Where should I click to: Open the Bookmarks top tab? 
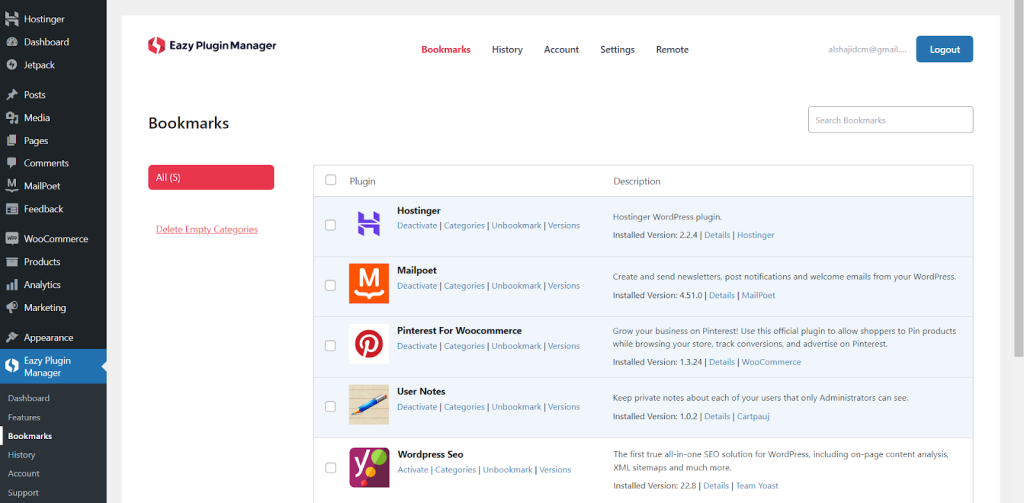coord(446,50)
